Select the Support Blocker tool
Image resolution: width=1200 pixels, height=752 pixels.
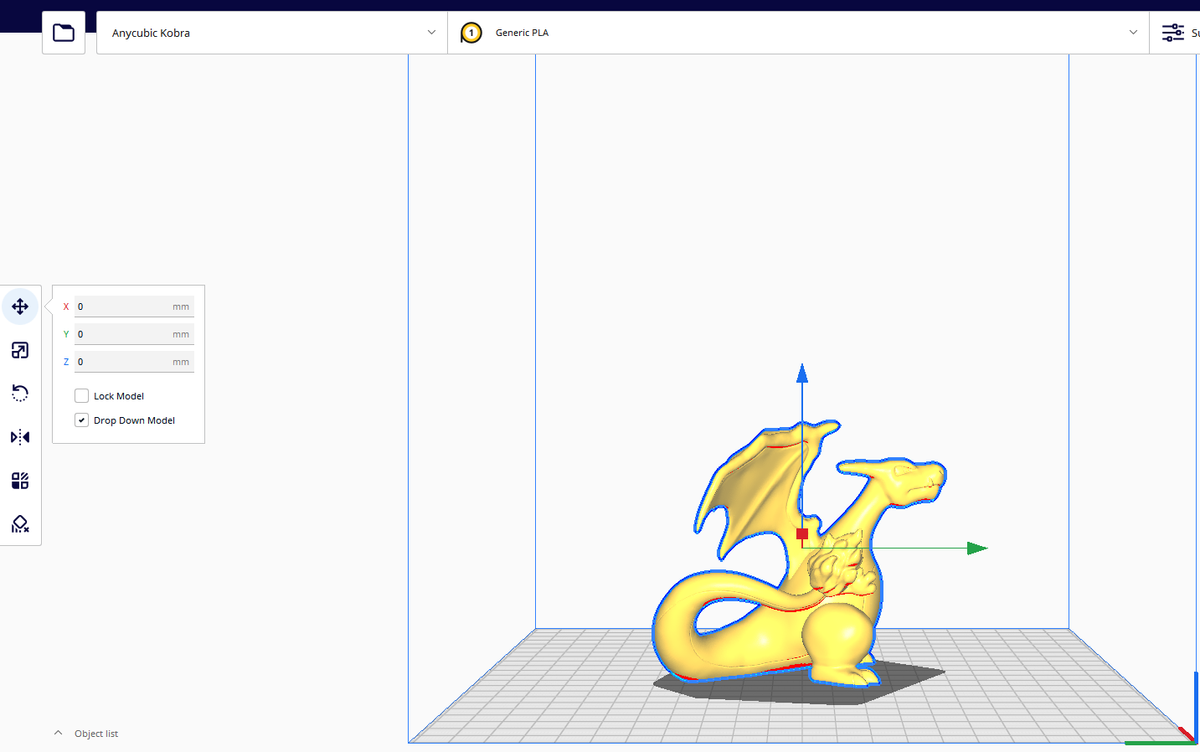20,523
